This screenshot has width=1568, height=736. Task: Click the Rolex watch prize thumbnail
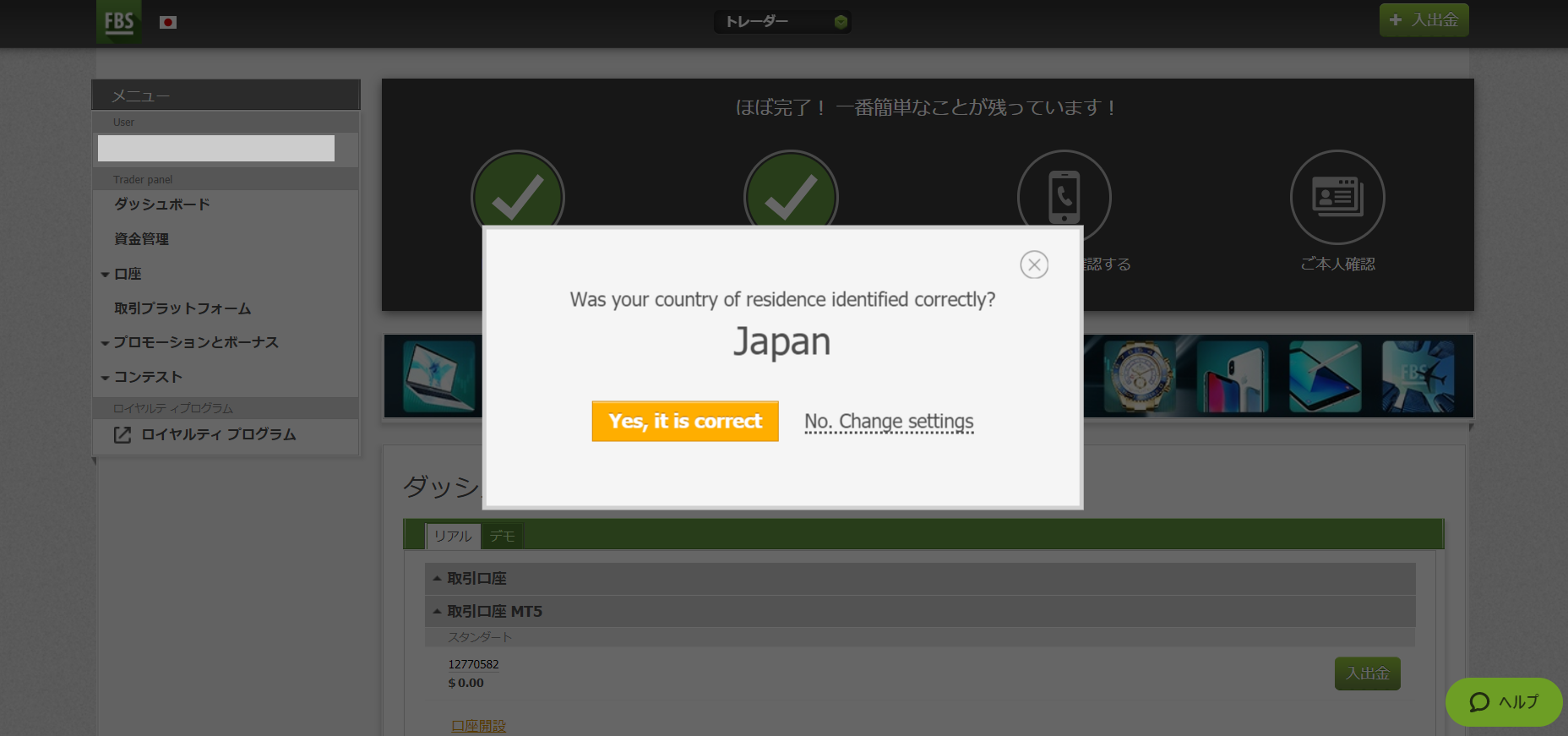(x=1139, y=376)
